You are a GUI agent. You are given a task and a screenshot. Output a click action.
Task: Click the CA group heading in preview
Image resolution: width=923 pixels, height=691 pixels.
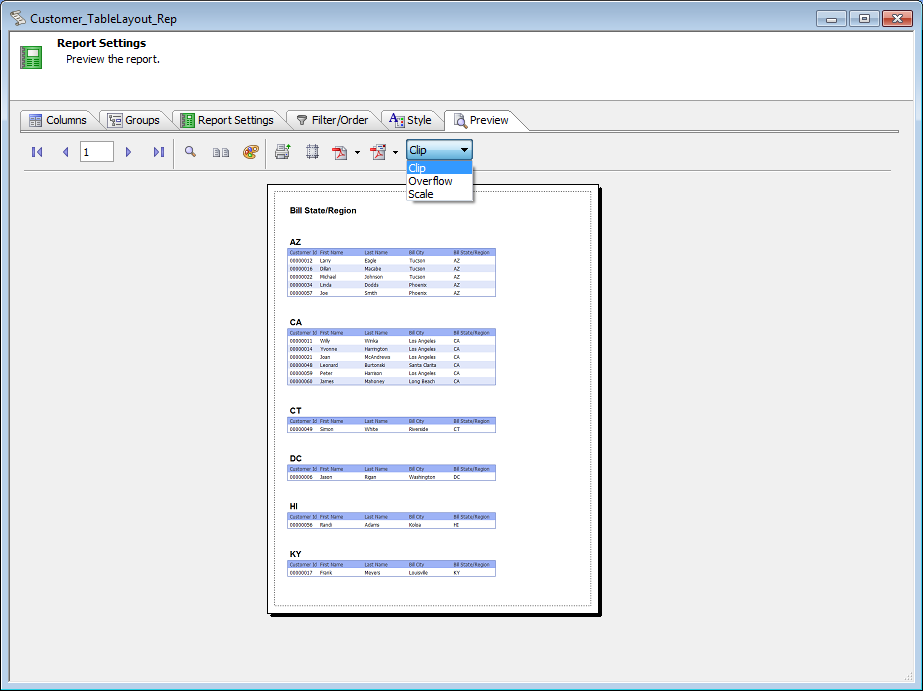coord(296,322)
